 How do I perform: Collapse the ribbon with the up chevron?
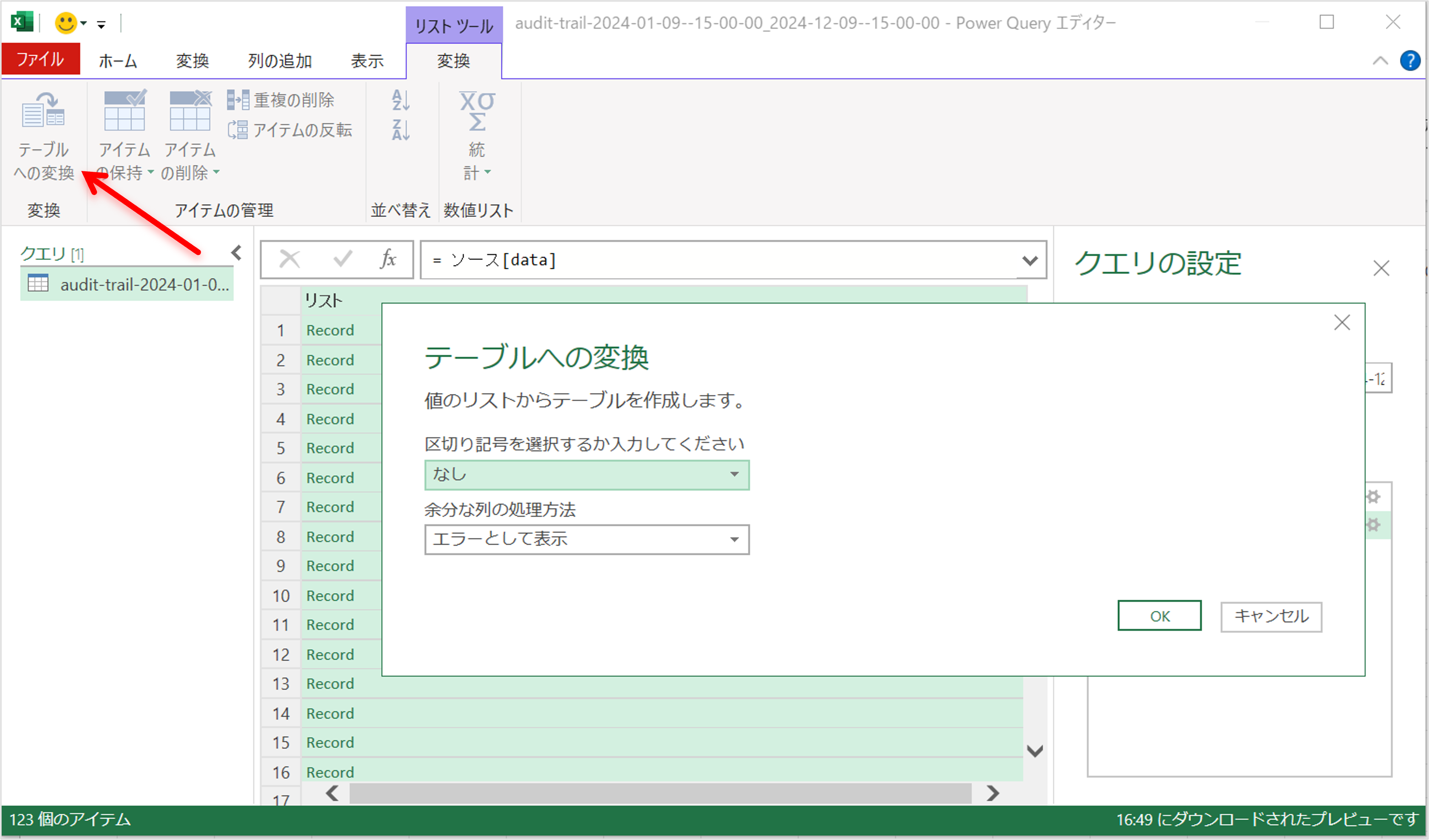coord(1380,61)
